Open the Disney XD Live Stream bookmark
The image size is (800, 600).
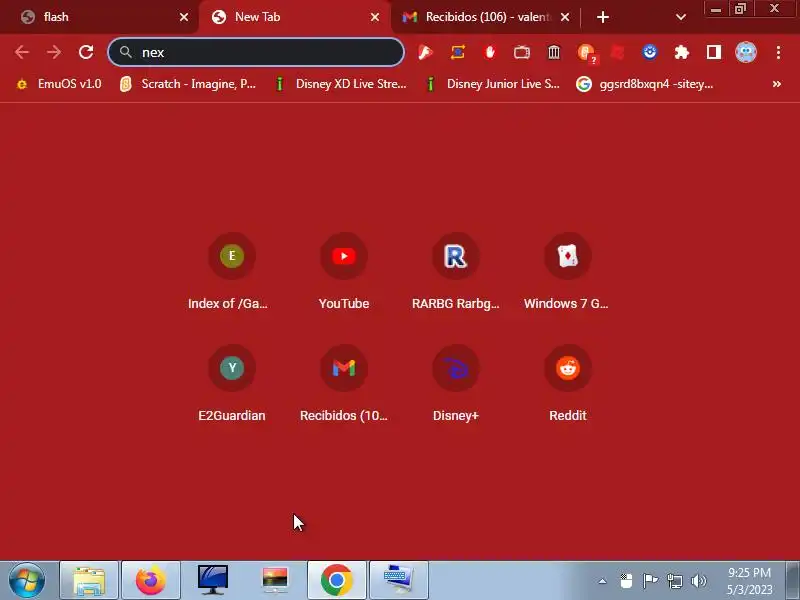(341, 84)
